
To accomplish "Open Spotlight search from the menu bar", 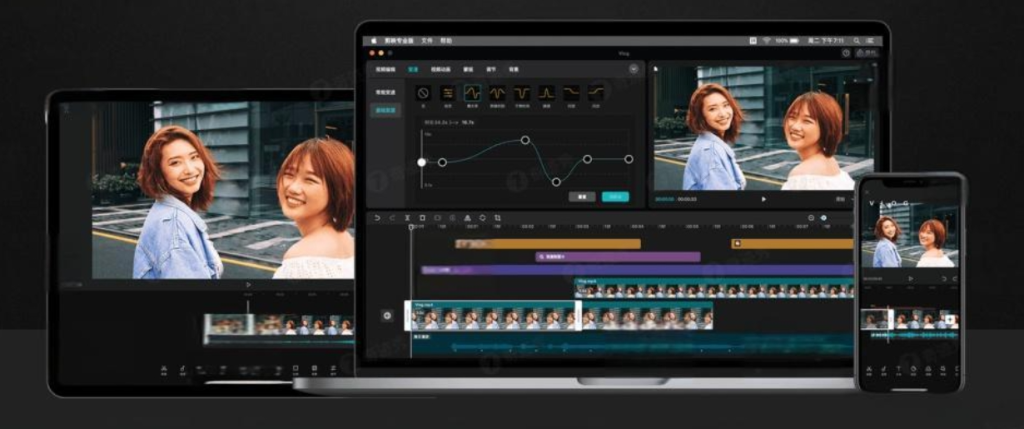I will [856, 40].
